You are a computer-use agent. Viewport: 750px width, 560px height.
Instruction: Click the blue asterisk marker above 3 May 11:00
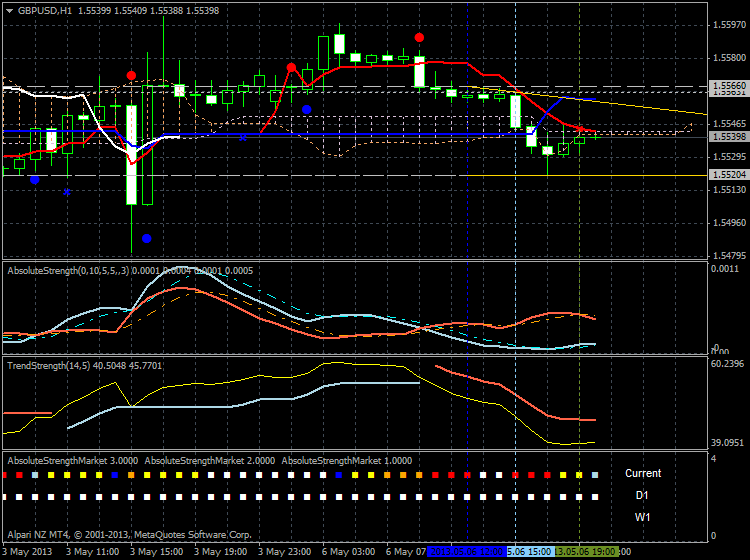click(67, 192)
